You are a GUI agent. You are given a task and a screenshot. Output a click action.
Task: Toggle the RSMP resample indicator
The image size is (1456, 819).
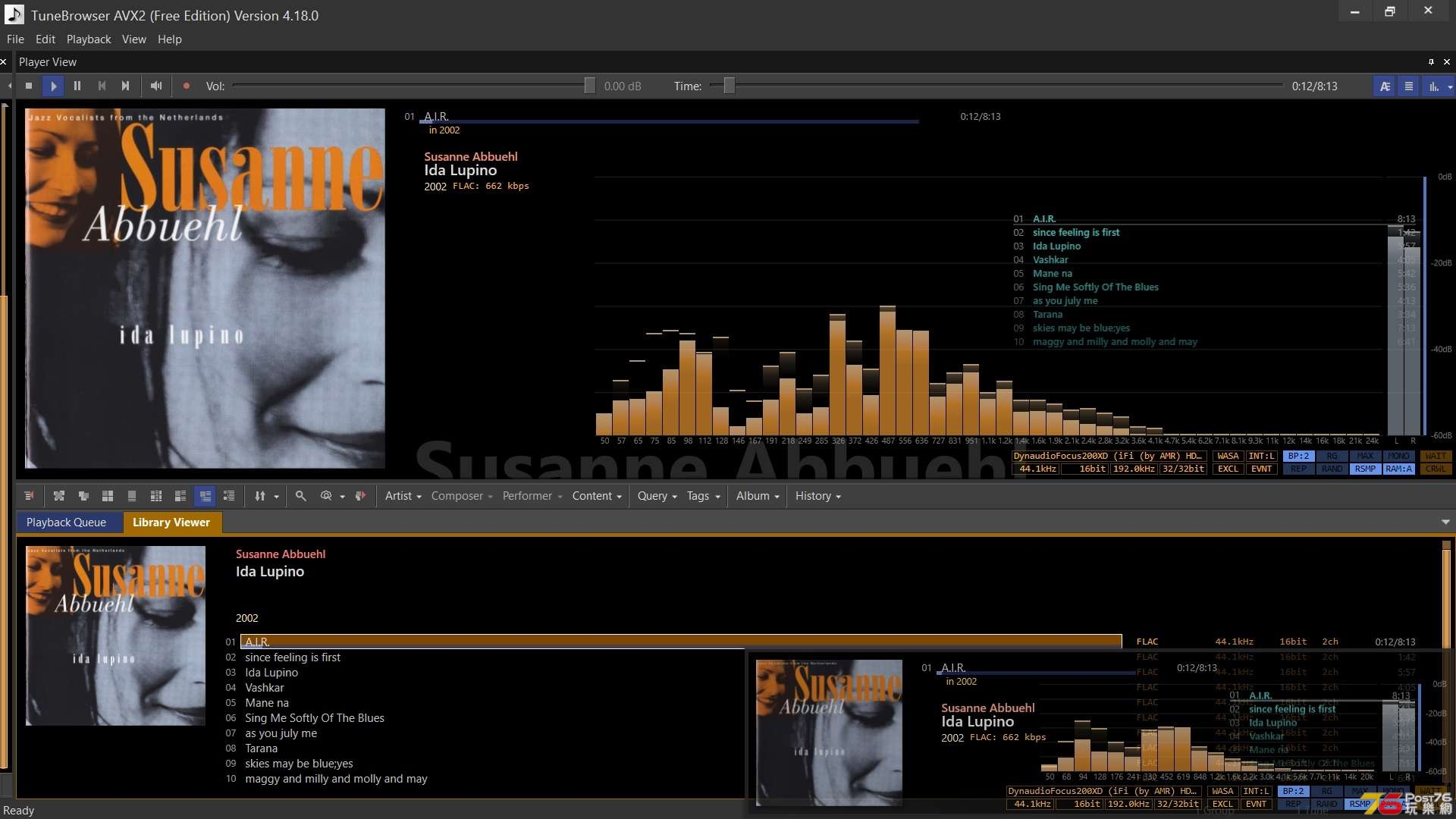coord(1365,469)
